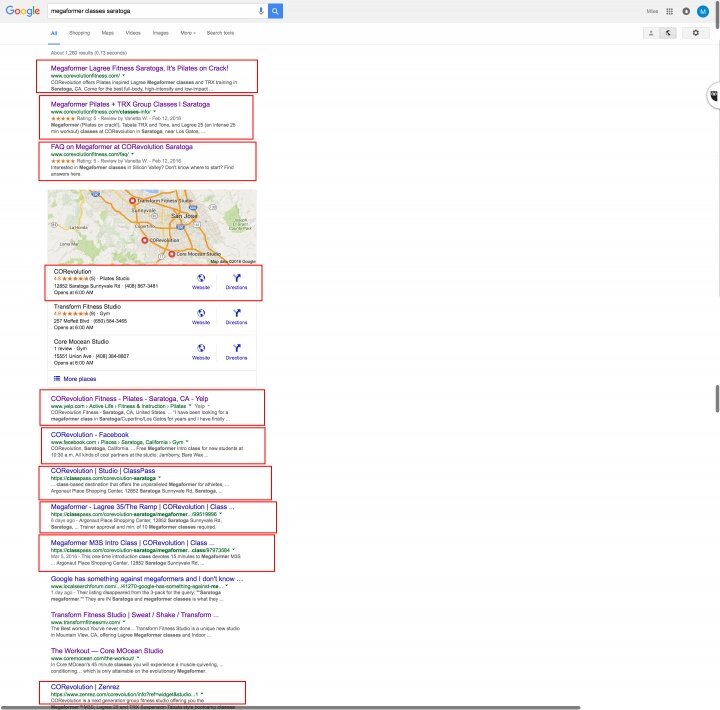Switch to the Maps tab
Image resolution: width=720 pixels, height=710 pixels.
coord(108,33)
